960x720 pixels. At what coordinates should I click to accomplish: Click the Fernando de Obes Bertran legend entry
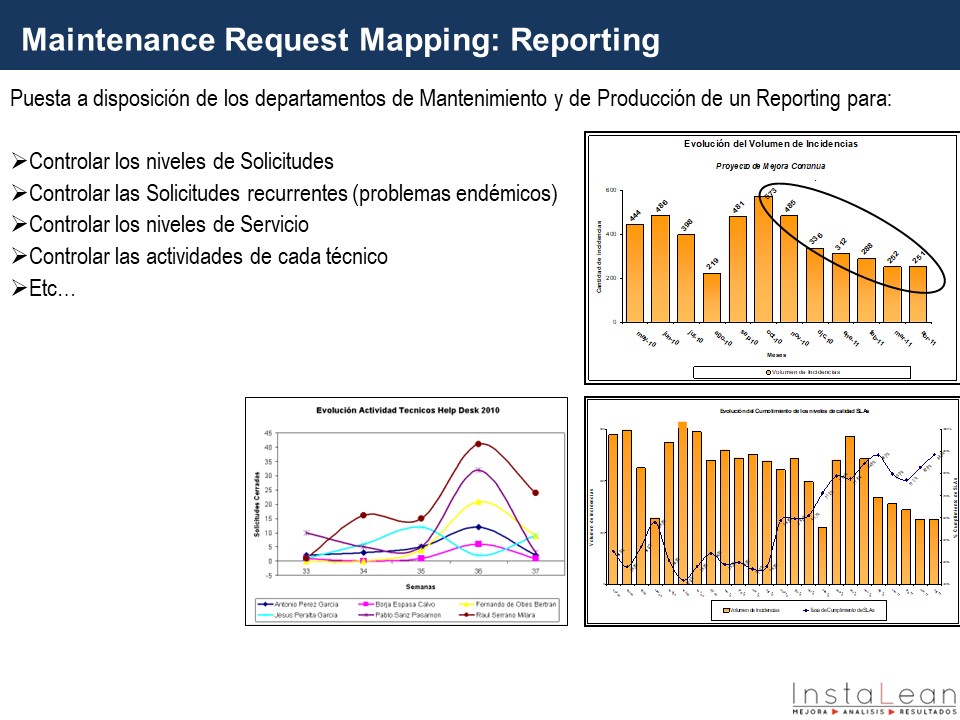(x=507, y=604)
